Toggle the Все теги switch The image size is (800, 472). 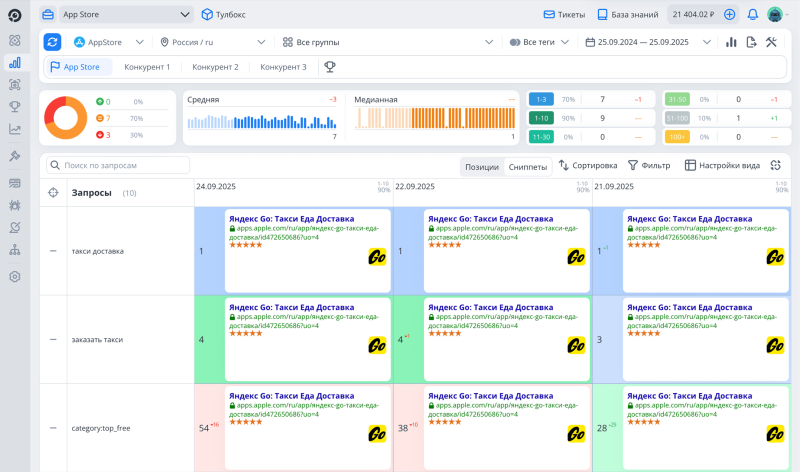[x=515, y=42]
